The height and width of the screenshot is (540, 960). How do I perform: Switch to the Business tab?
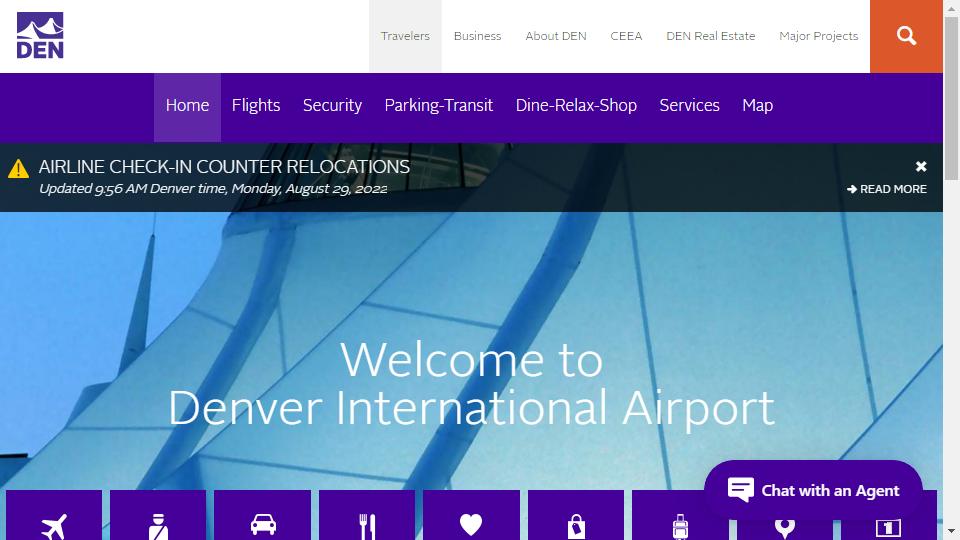pyautogui.click(x=478, y=36)
